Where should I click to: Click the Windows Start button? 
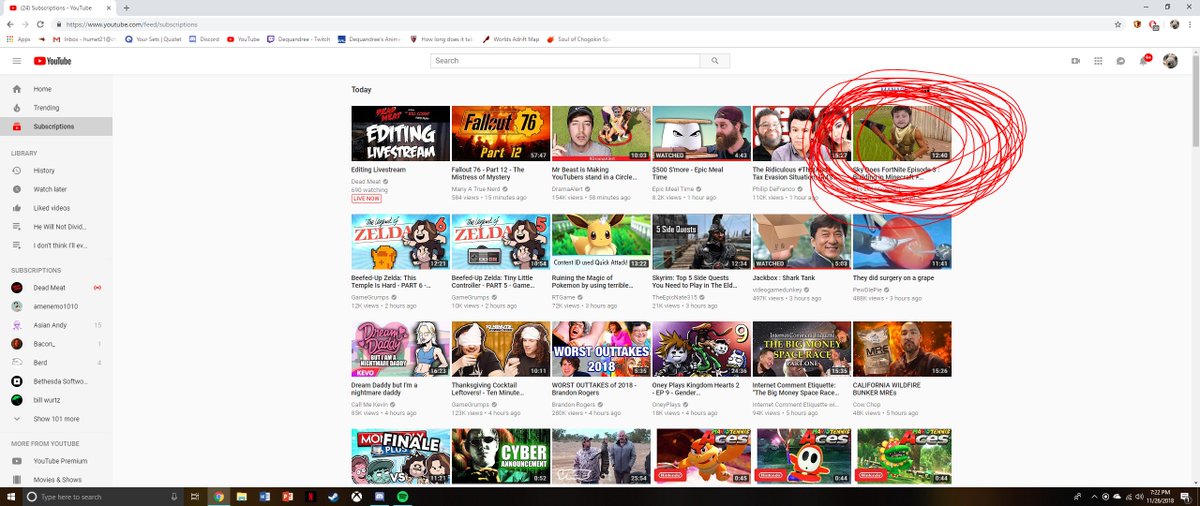9,496
